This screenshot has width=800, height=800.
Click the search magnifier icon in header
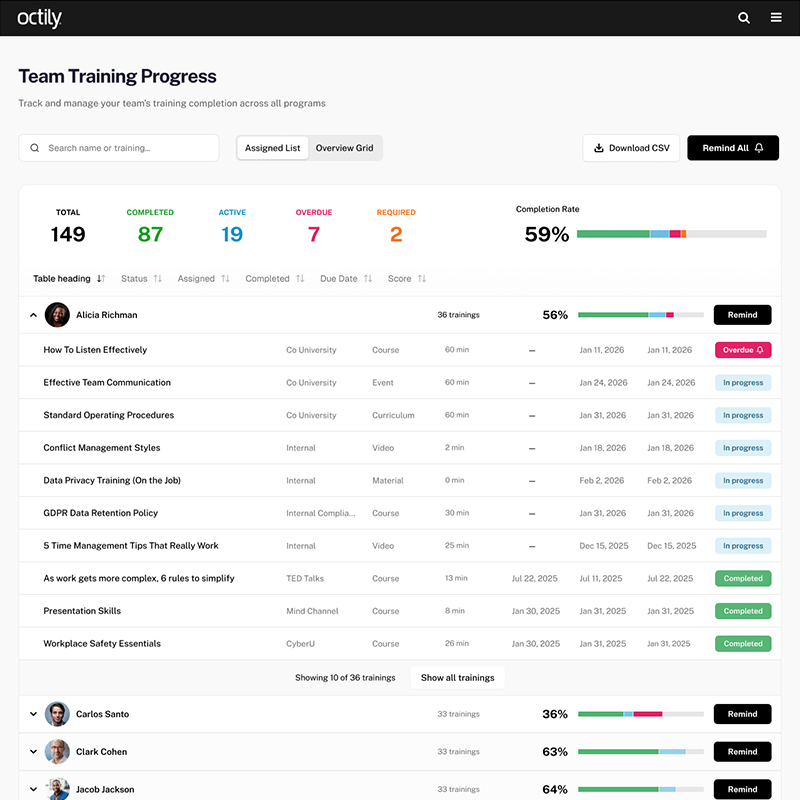click(744, 17)
